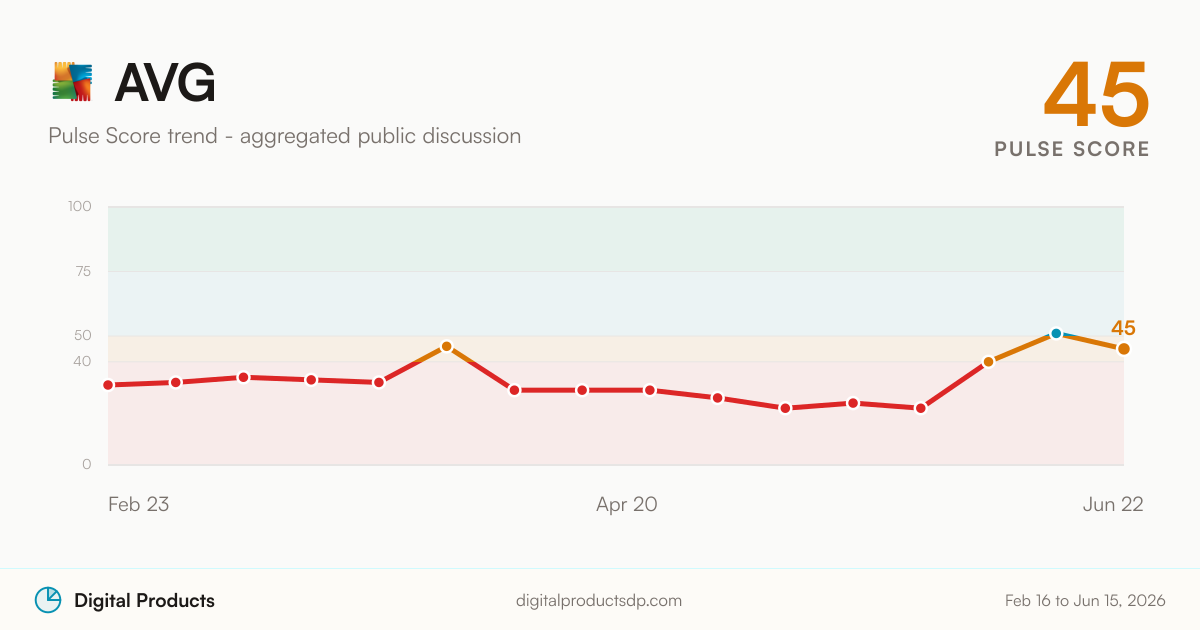Select the Feb 23 axis label
Viewport: 1200px width, 630px height.
point(138,504)
